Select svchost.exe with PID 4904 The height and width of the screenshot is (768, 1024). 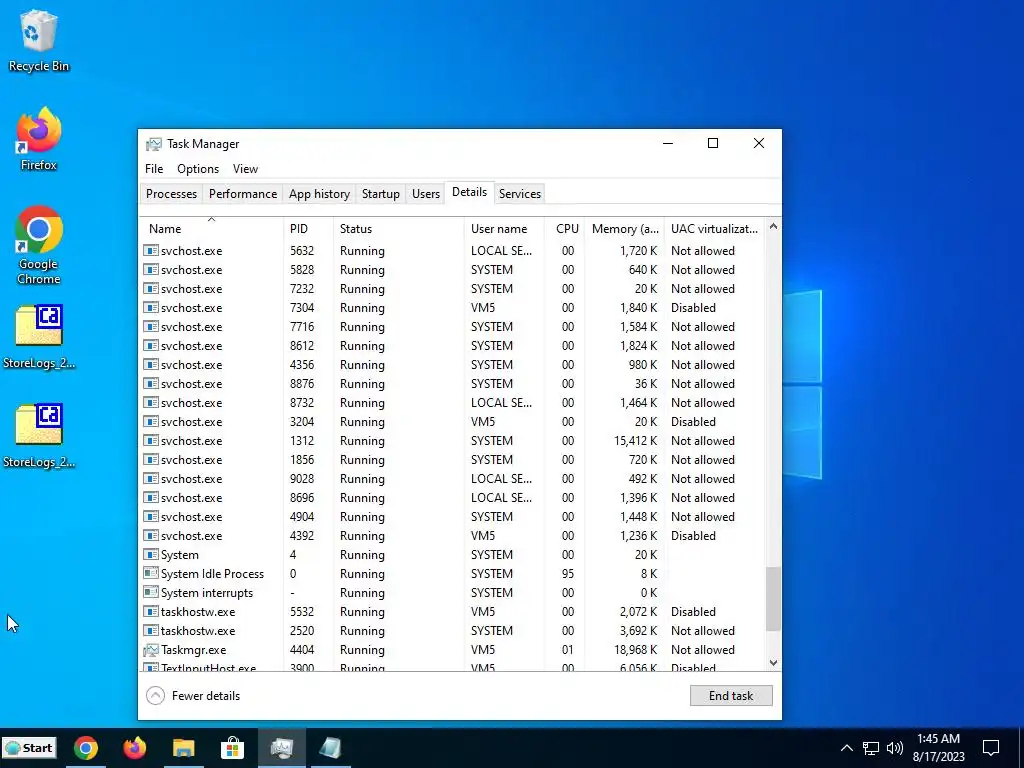pyautogui.click(x=453, y=517)
